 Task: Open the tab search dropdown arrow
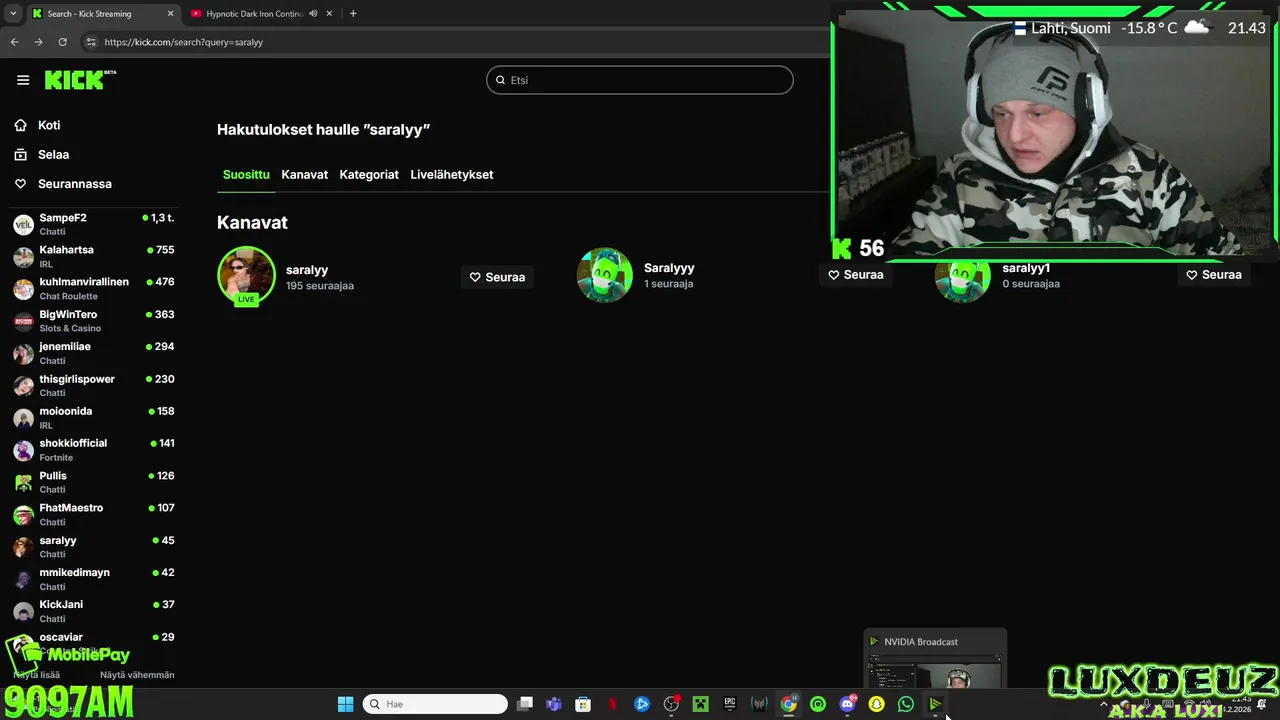pos(12,14)
